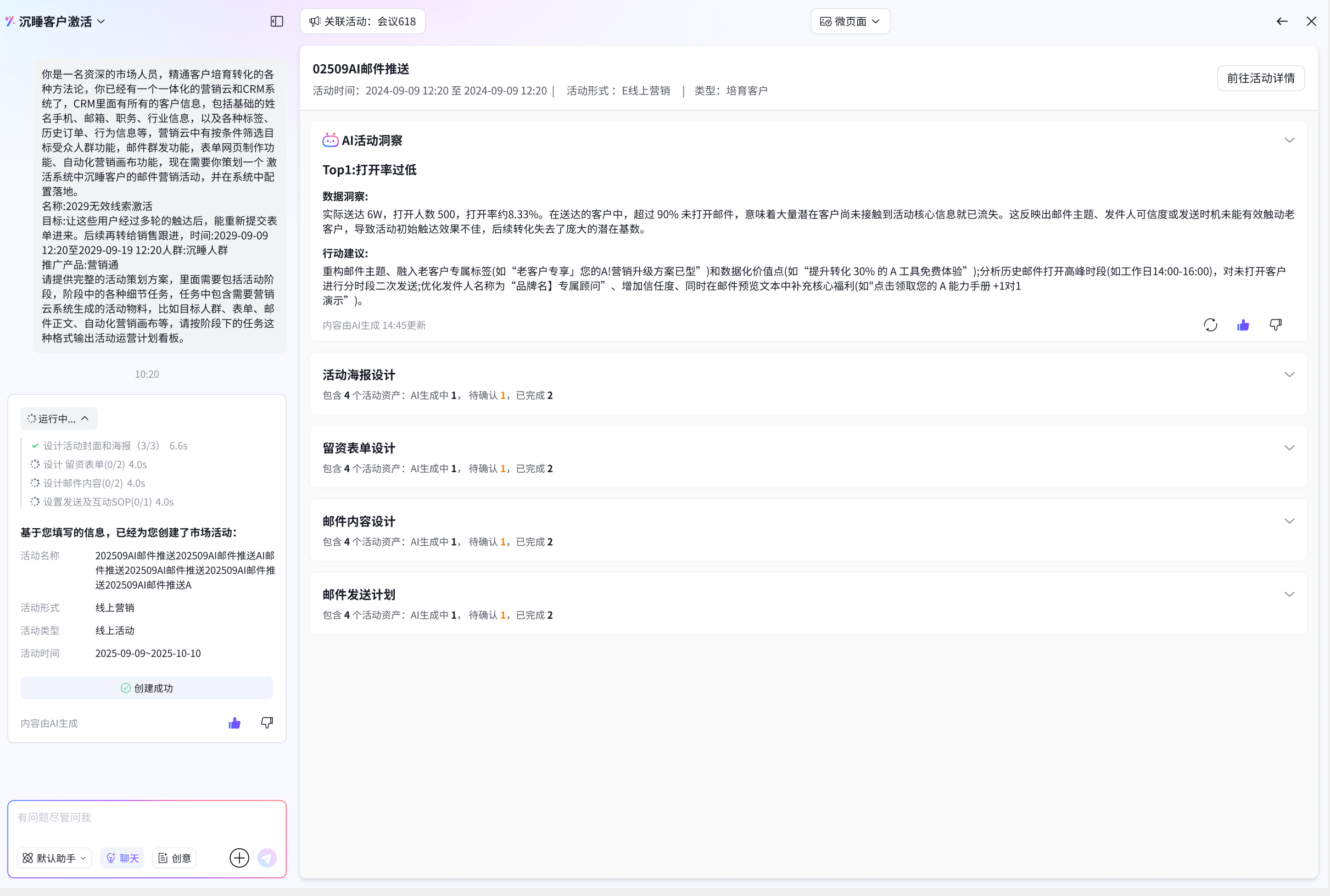Click the plus attachment icon
The height and width of the screenshot is (896, 1330).
coord(239,858)
